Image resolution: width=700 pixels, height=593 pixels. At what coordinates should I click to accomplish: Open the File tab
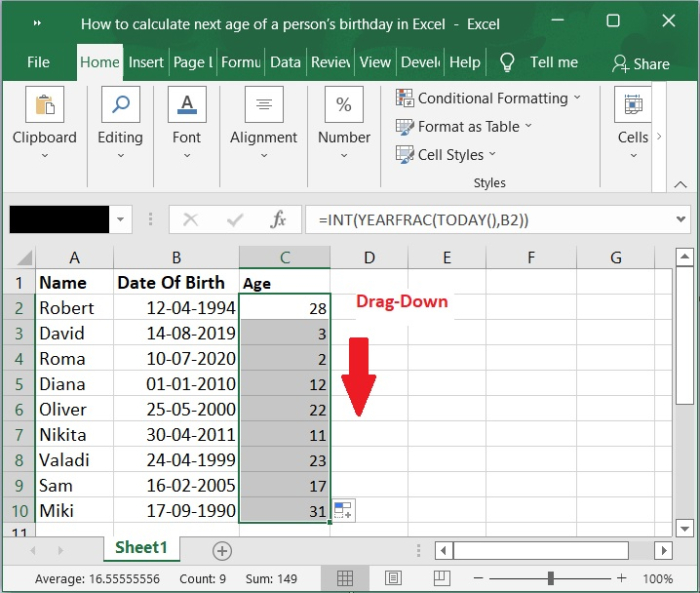38,62
